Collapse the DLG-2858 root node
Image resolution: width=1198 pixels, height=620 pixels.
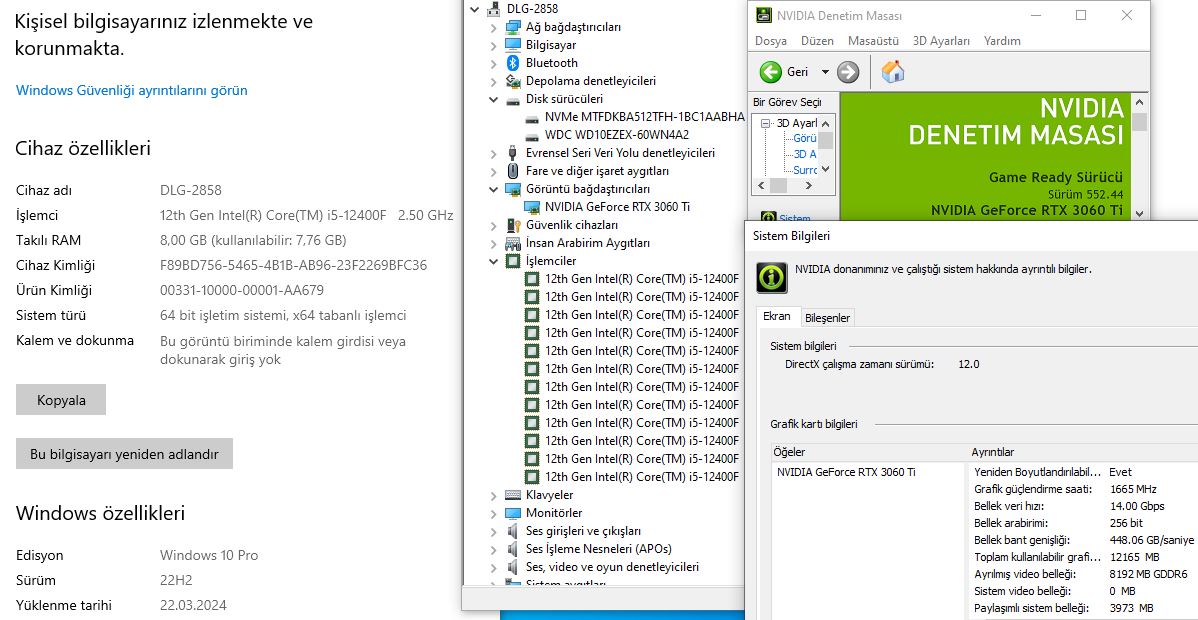pyautogui.click(x=475, y=9)
